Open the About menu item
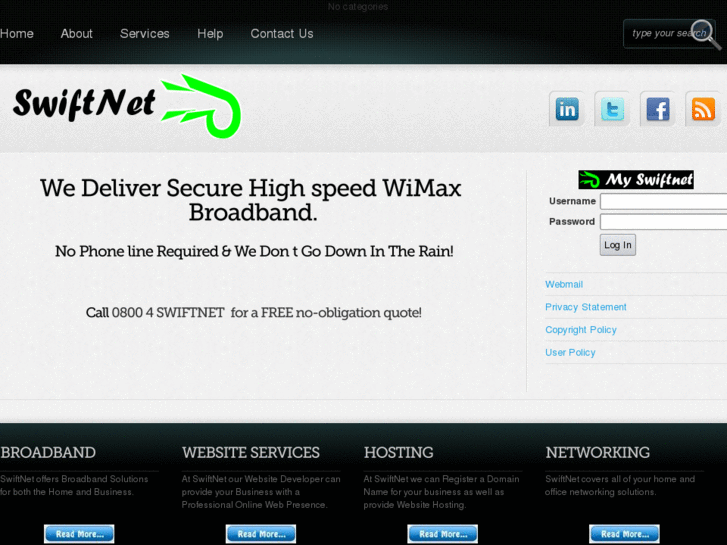This screenshot has width=727, height=545. coord(77,34)
